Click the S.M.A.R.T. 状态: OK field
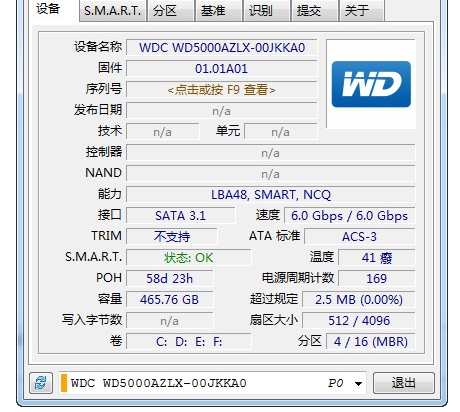 188,257
